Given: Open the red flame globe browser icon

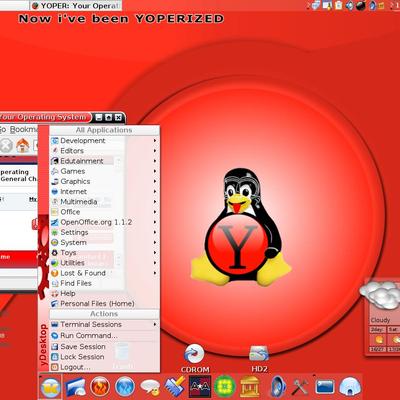Looking at the screenshot, I should (x=100, y=387).
